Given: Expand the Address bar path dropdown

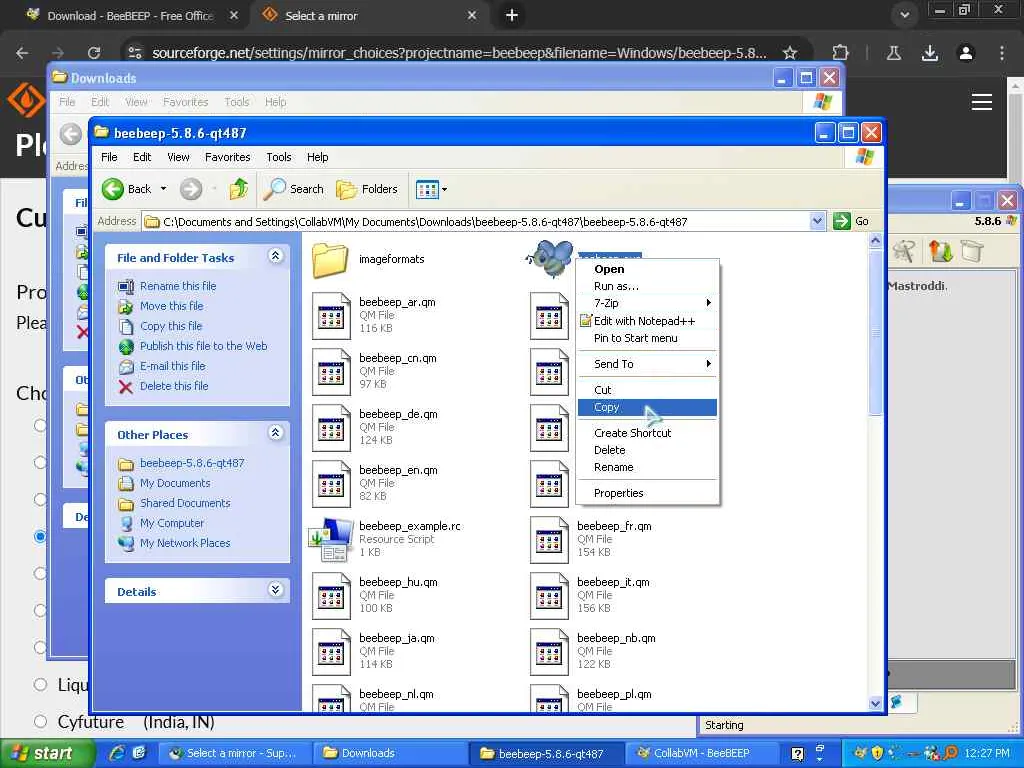Looking at the screenshot, I should [x=817, y=221].
